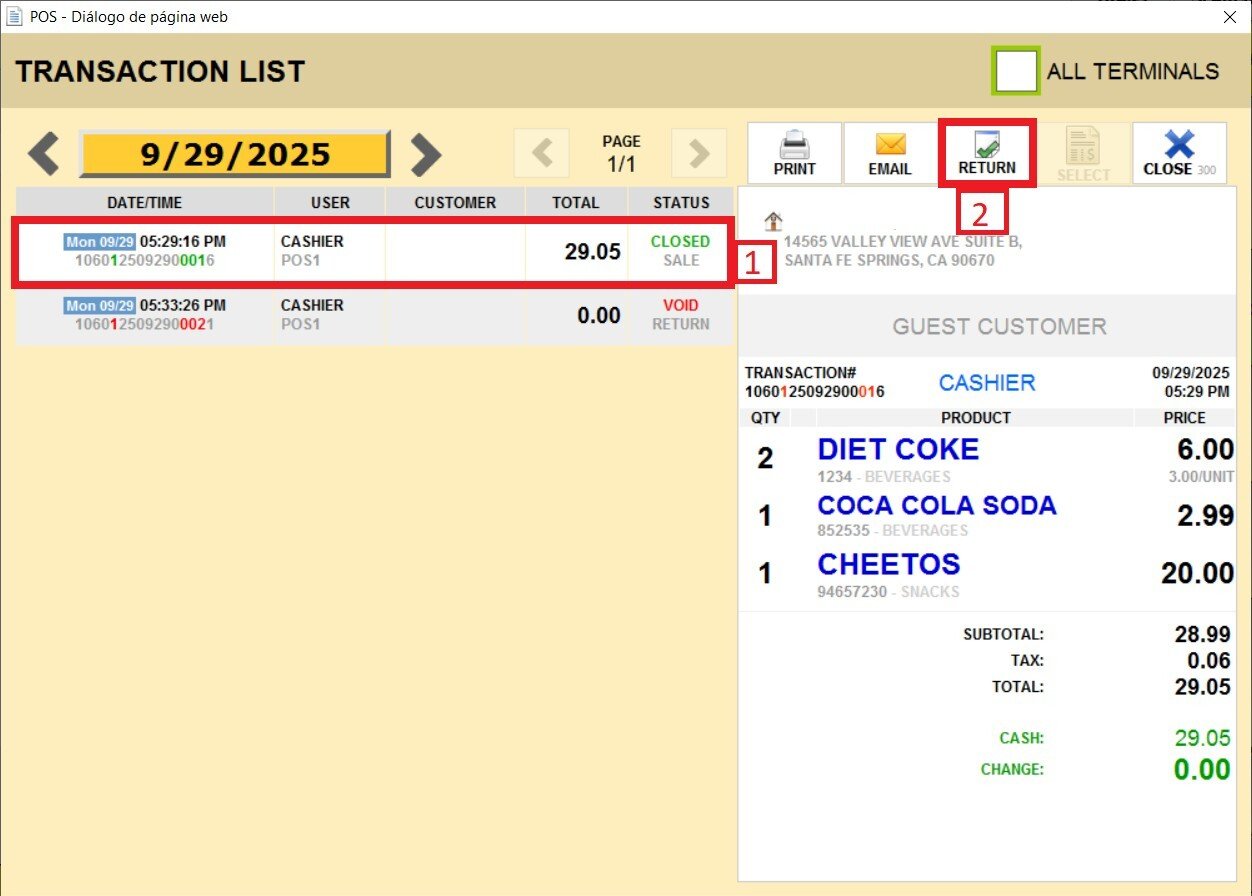Click the CHEETOS product line

click(x=888, y=565)
